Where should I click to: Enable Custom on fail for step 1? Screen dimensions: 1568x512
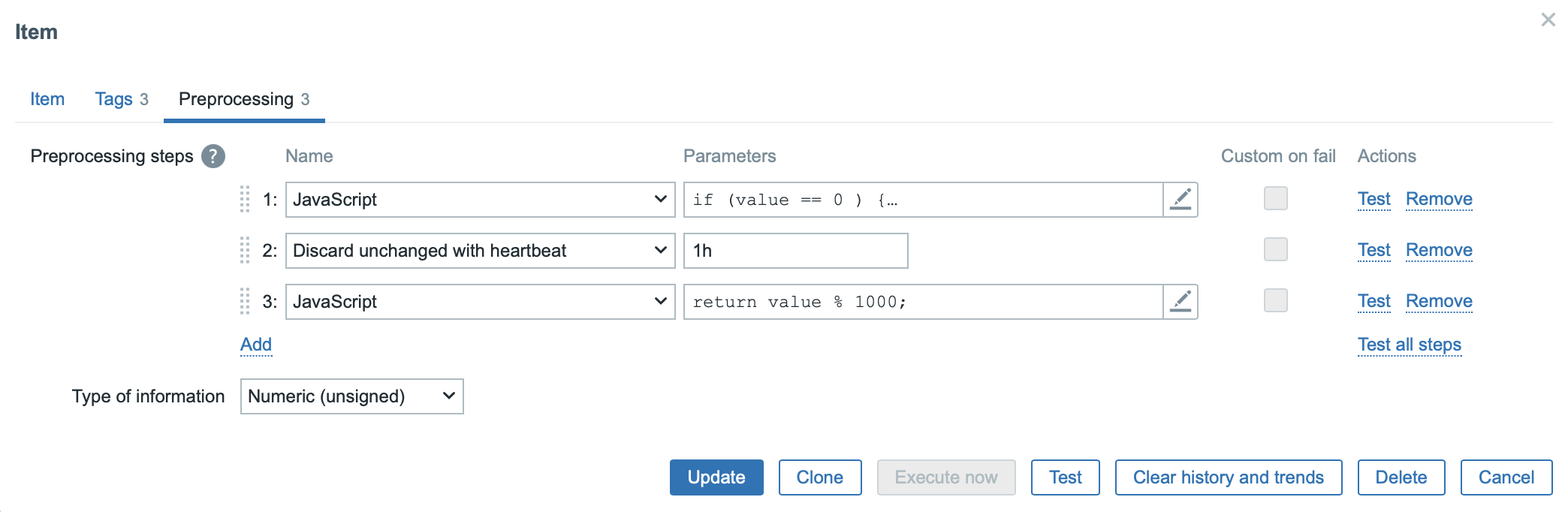pyautogui.click(x=1276, y=198)
